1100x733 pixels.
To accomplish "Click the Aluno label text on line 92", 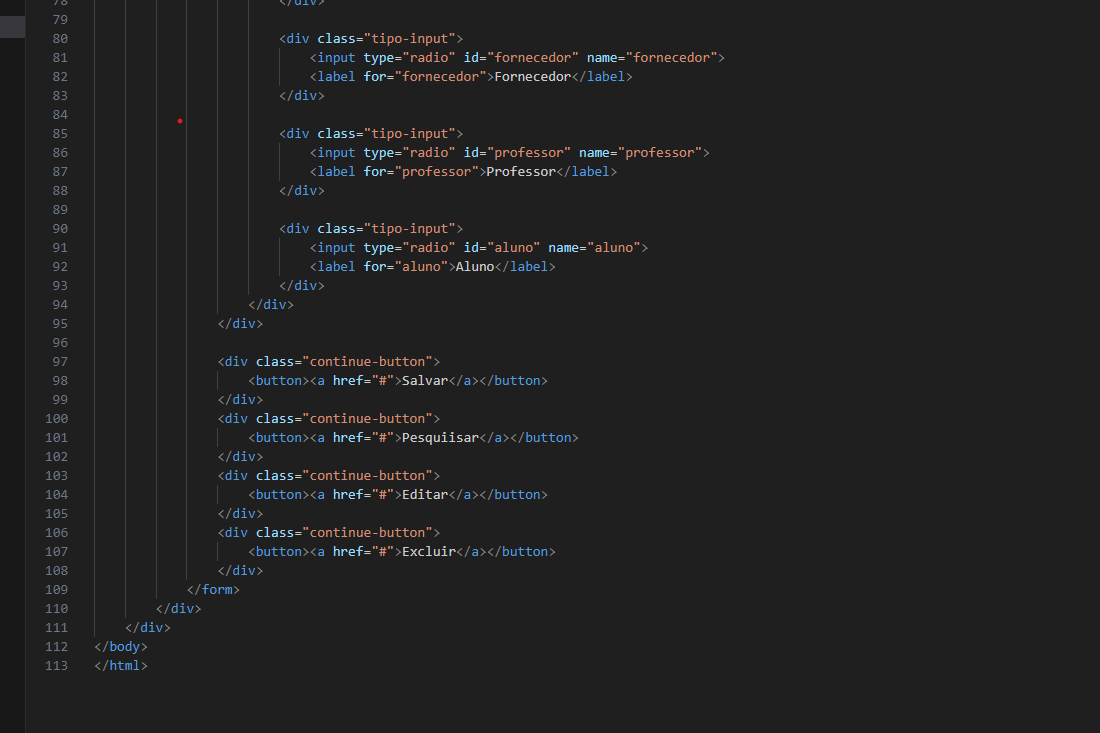I will [474, 266].
